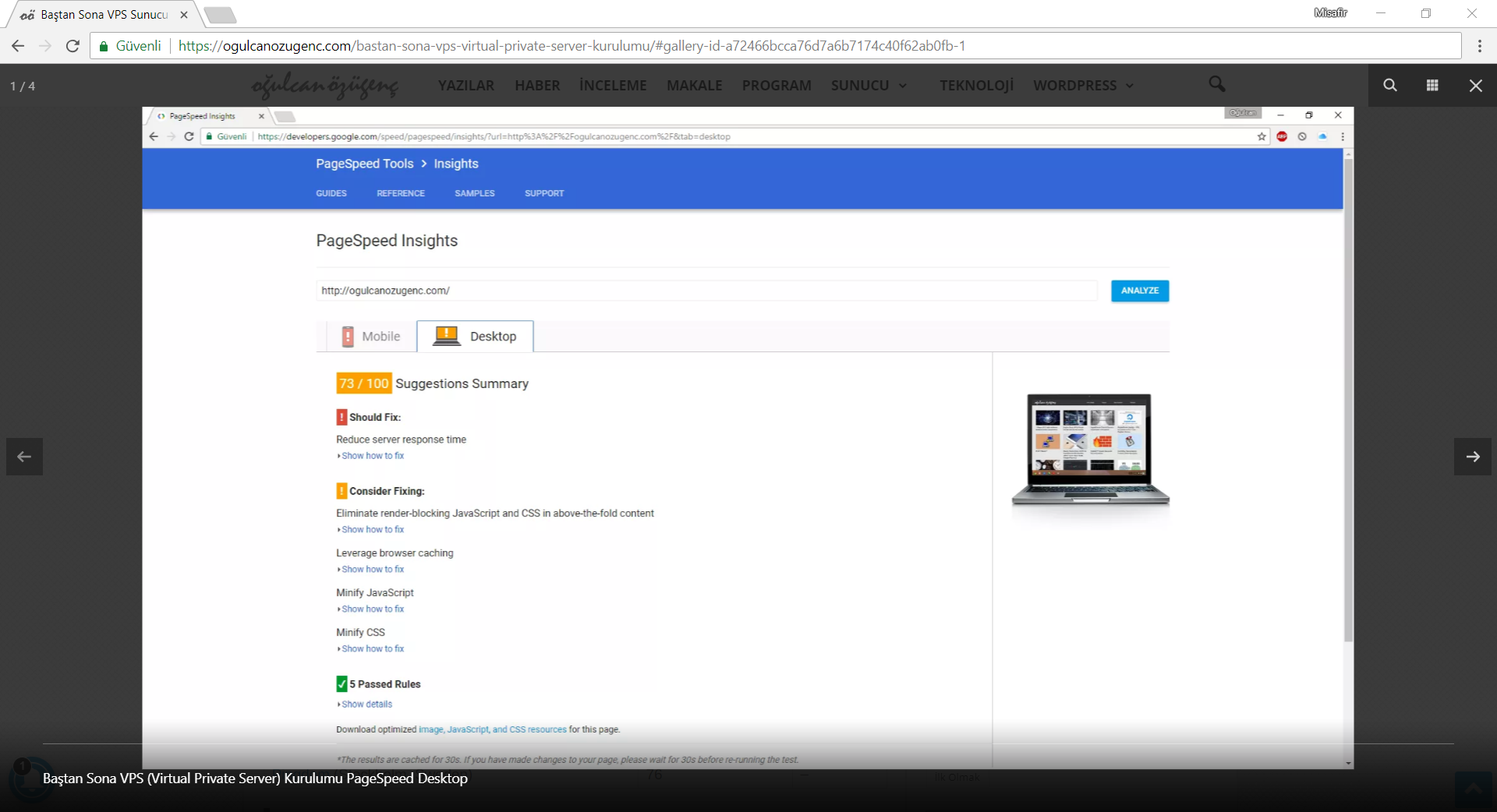The image size is (1497, 812).
Task: Click GUIDES in the PageSpeed header
Action: point(331,193)
